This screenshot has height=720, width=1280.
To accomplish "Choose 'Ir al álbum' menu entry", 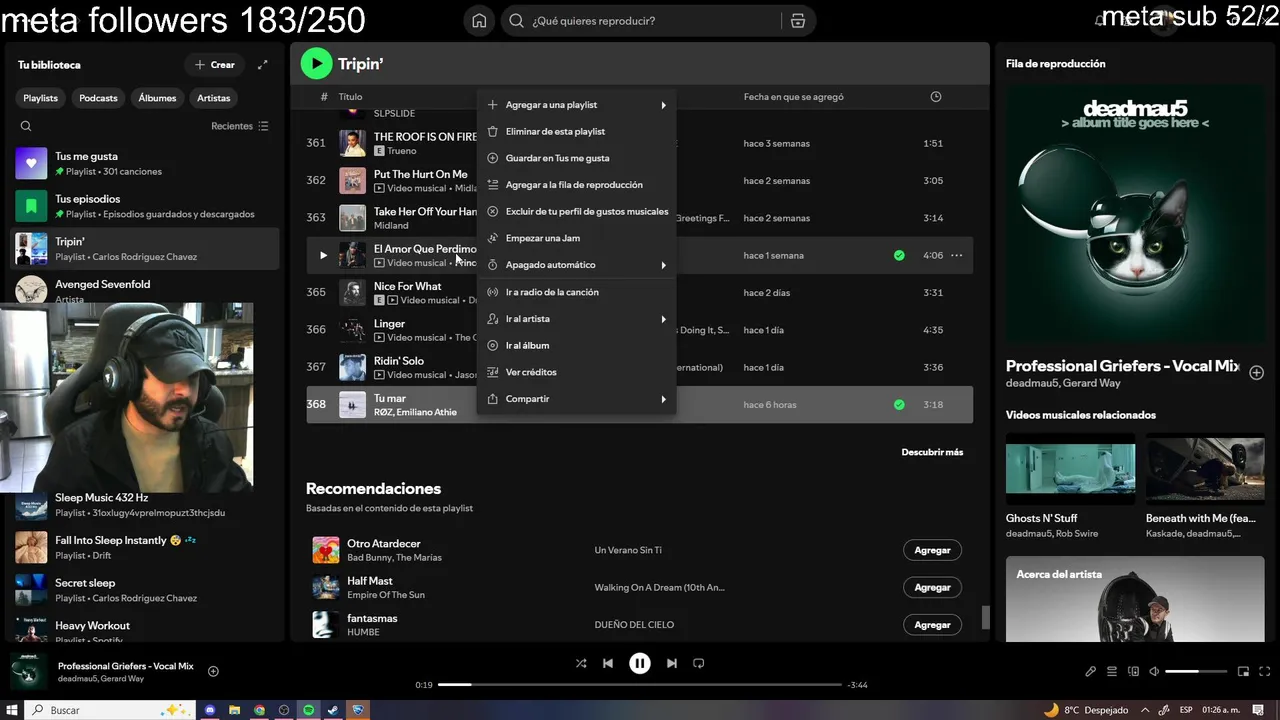I will coord(576,345).
